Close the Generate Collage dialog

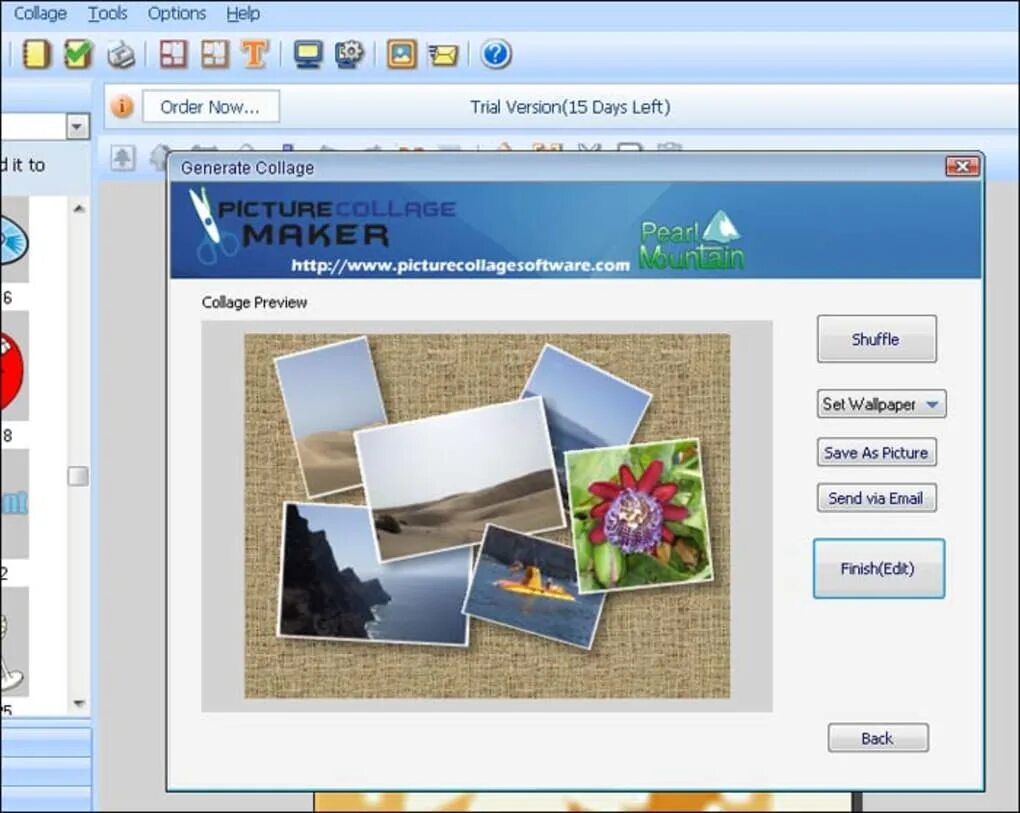click(x=961, y=167)
